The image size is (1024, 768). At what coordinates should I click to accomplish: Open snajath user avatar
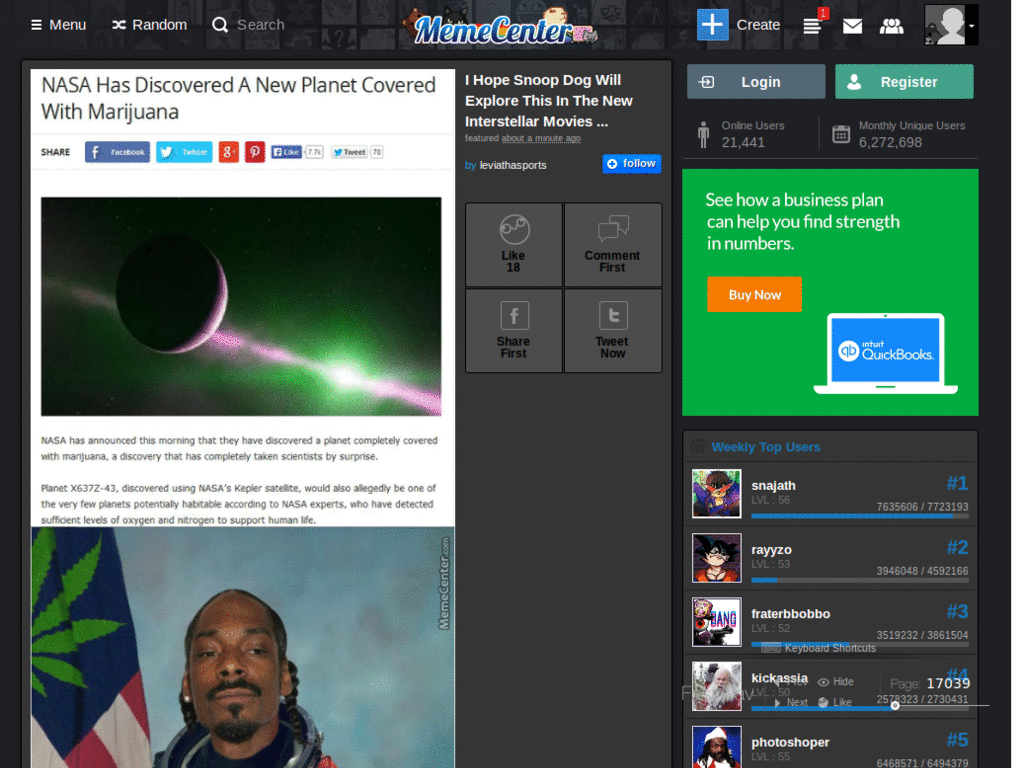point(716,494)
